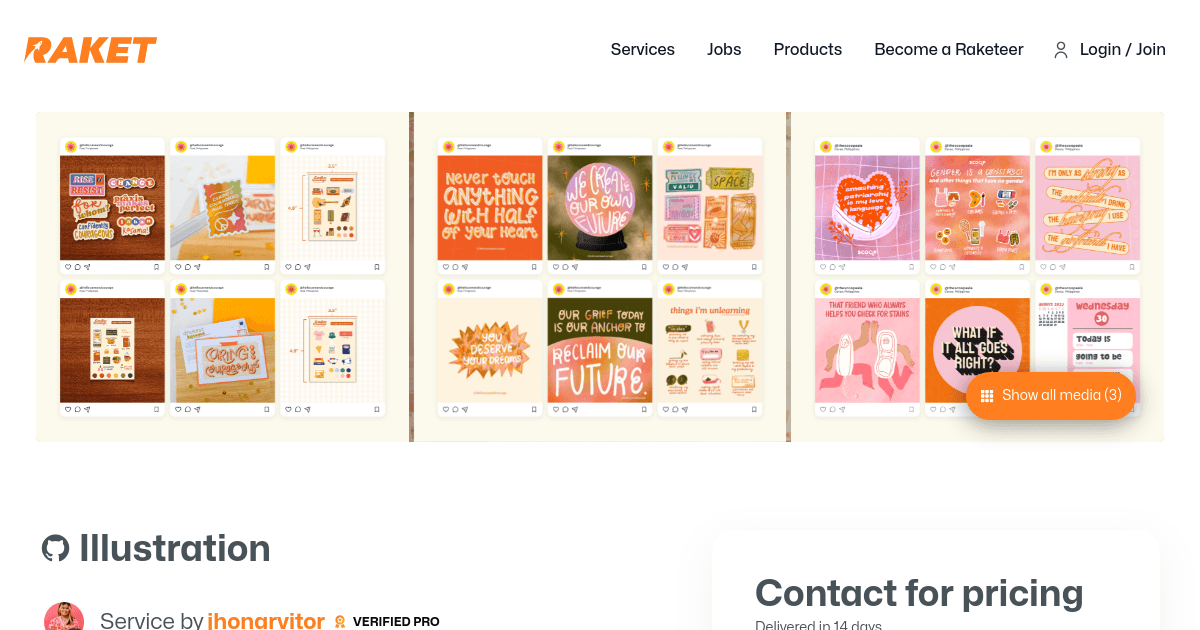Open the third pink illustrations image
The height and width of the screenshot is (630, 1200).
point(978,277)
